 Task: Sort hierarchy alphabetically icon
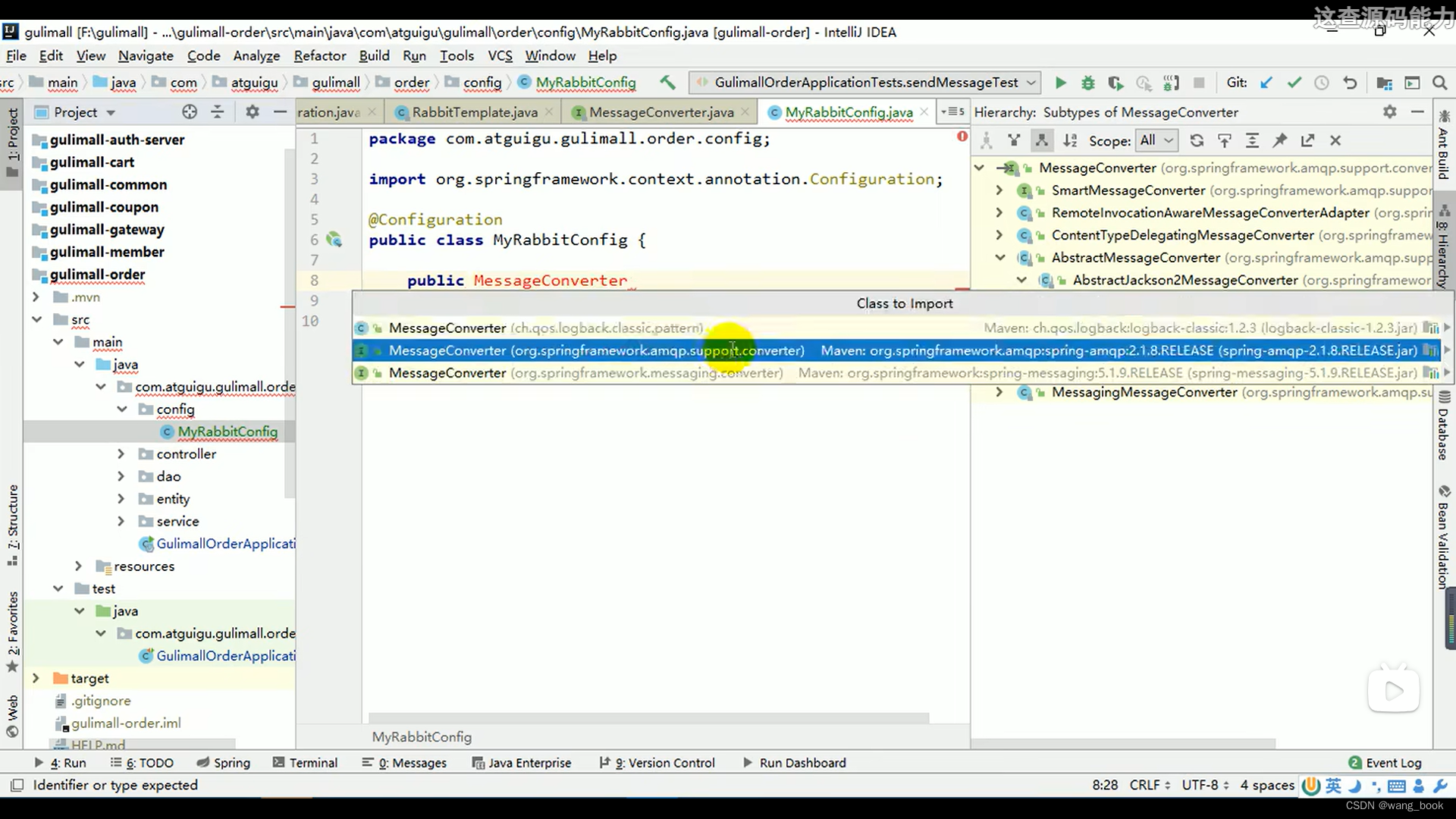(1070, 140)
